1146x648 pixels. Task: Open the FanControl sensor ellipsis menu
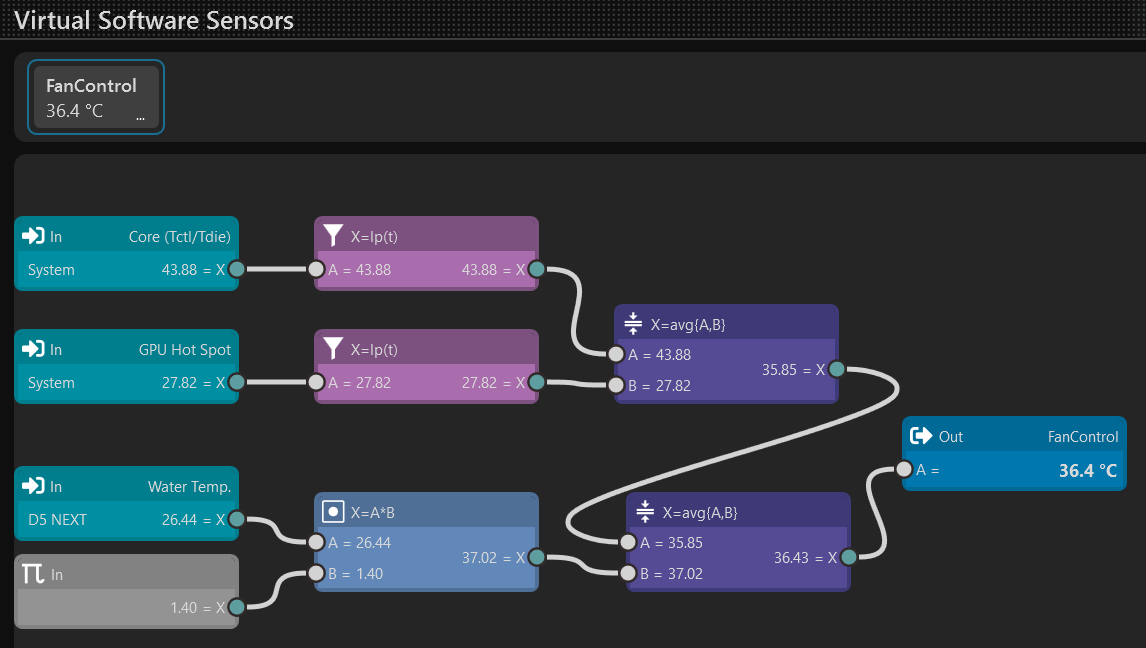140,116
